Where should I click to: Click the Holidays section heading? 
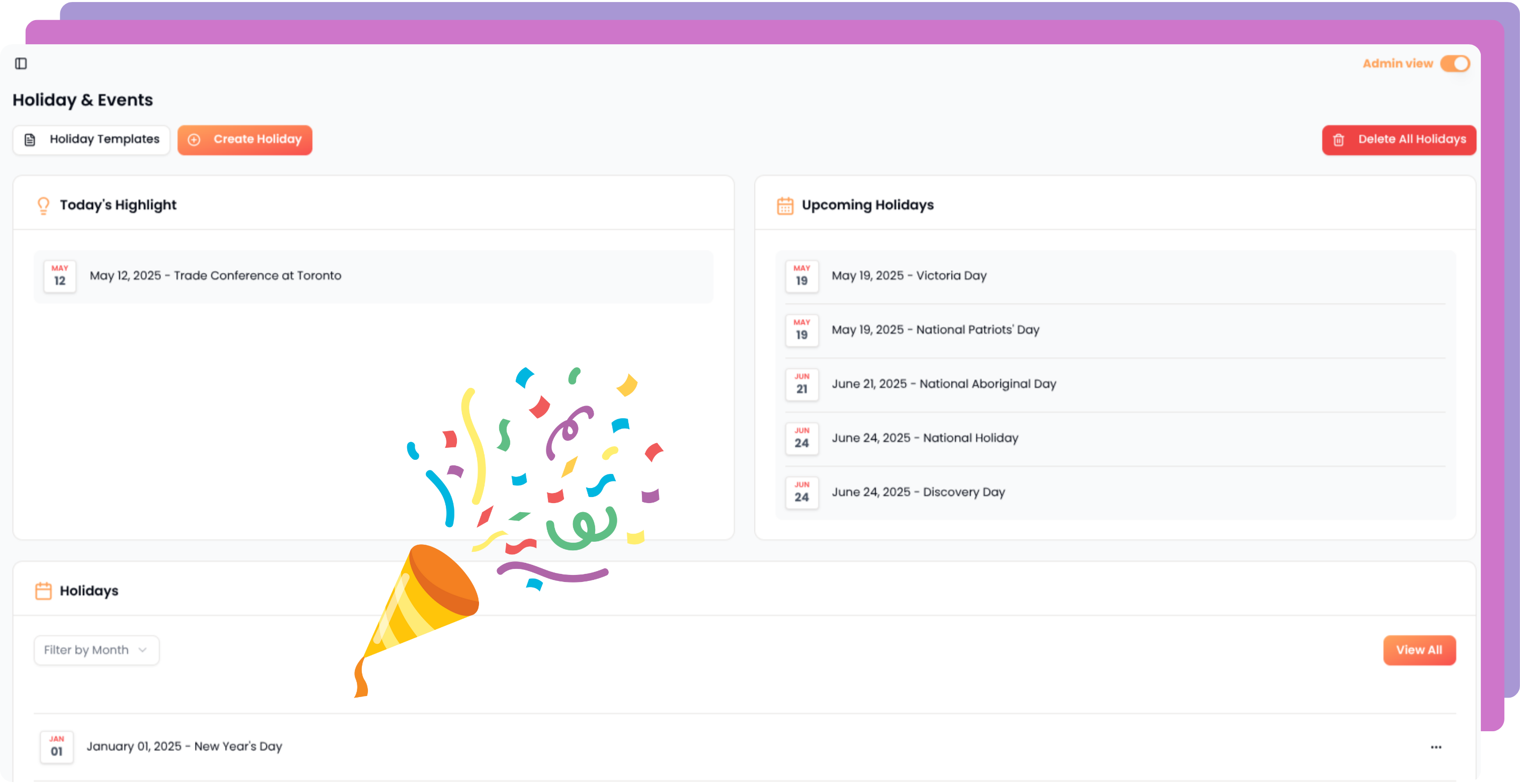click(x=89, y=591)
